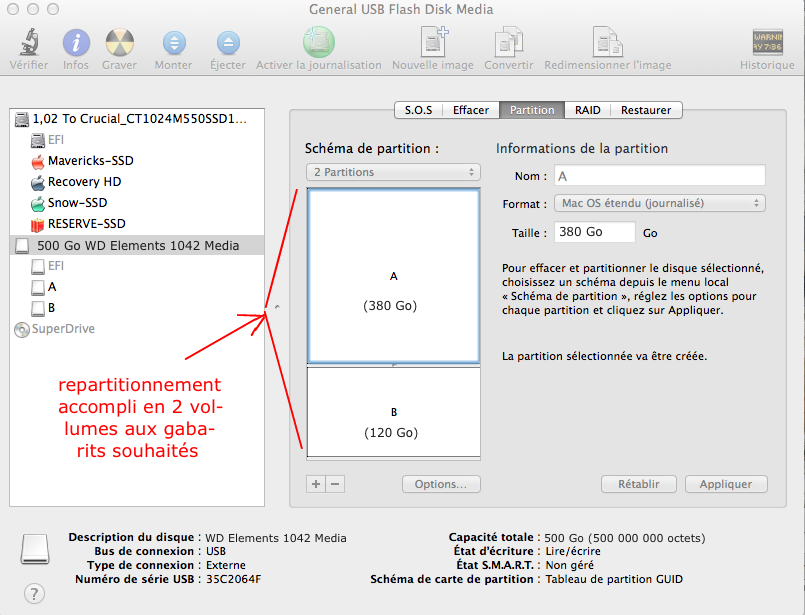This screenshot has height=615, width=805.
Task: Switch to the S.O.S tab
Action: click(x=419, y=110)
